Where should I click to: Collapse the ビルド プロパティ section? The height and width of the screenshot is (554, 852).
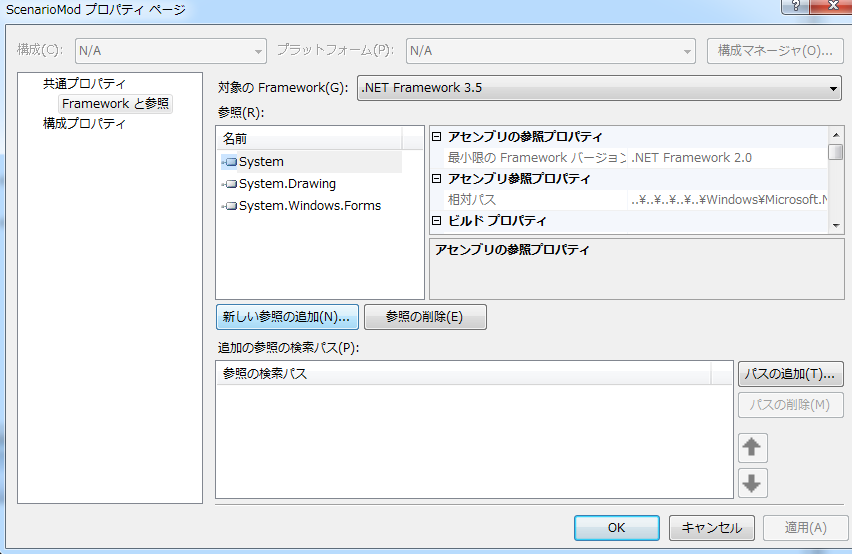pyautogui.click(x=436, y=221)
